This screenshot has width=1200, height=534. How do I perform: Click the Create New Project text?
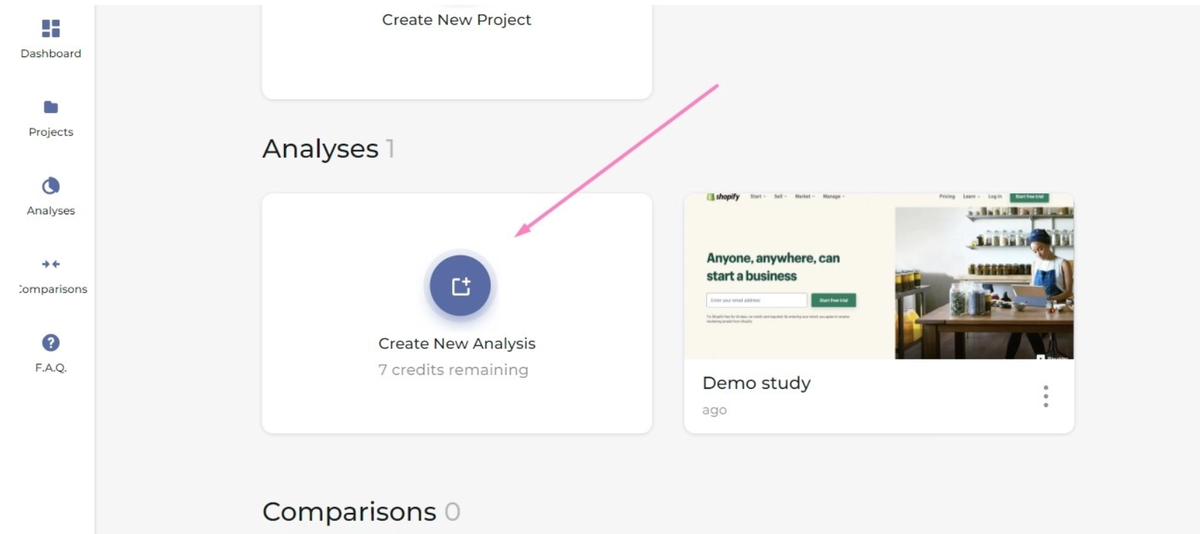[457, 20]
